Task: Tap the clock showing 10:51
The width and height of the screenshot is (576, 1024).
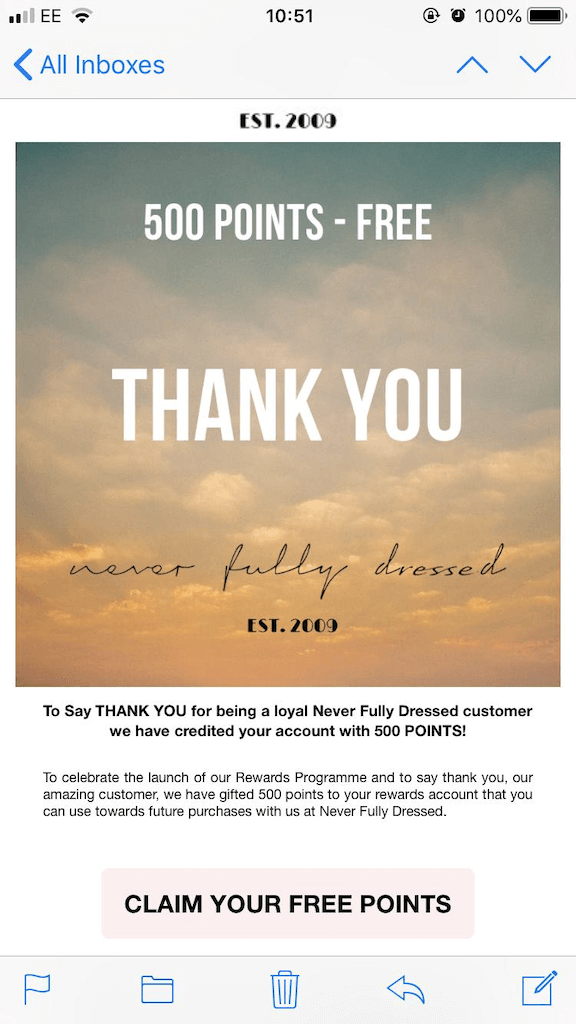Action: coord(289,15)
